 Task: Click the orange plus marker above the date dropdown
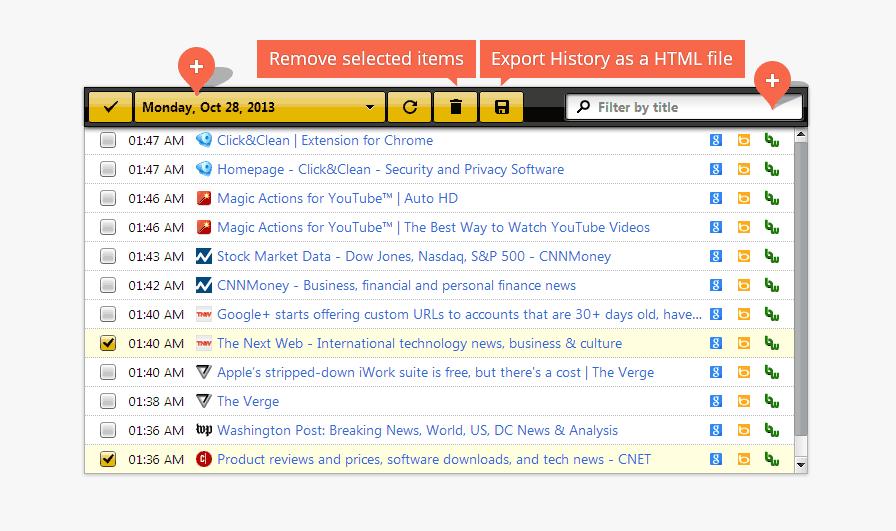click(196, 67)
